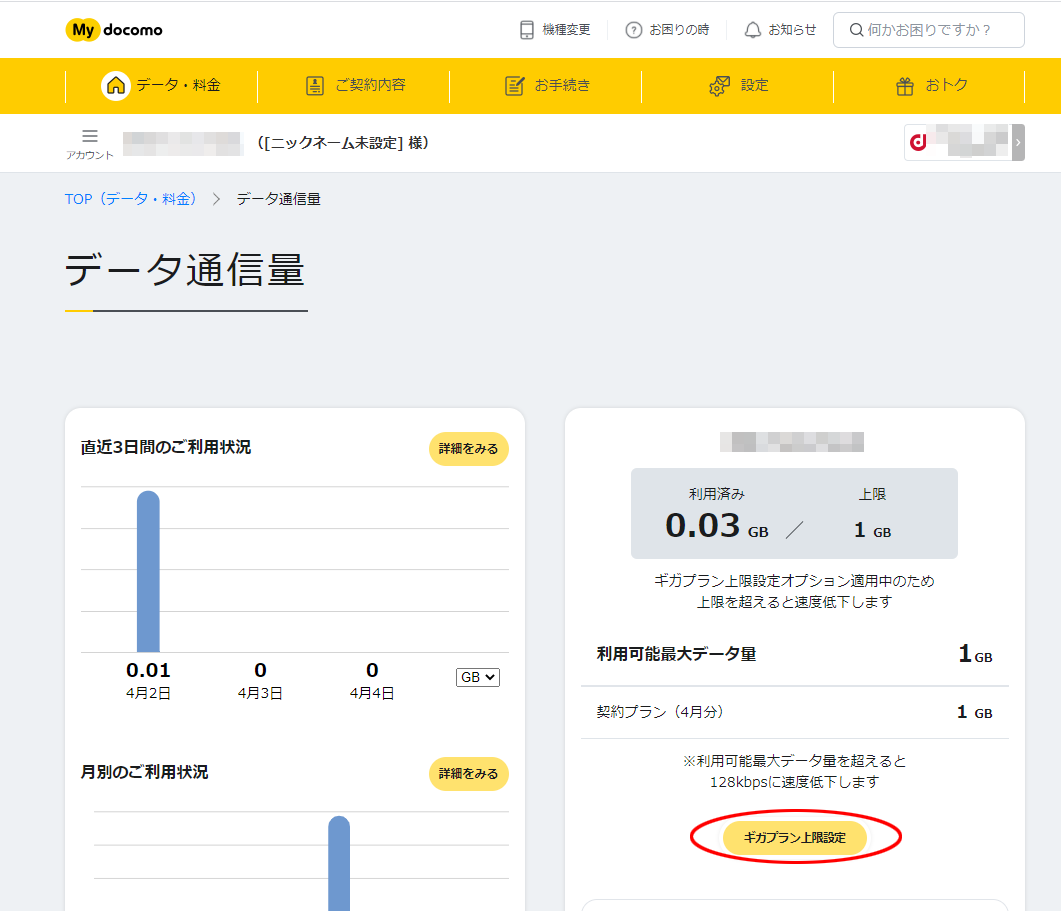
Task: Expand the d account arrow
Action: [1018, 142]
